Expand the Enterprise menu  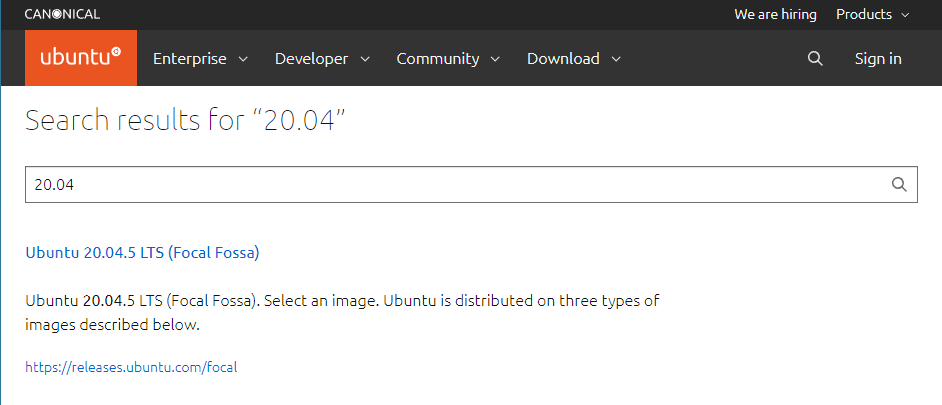[201, 58]
